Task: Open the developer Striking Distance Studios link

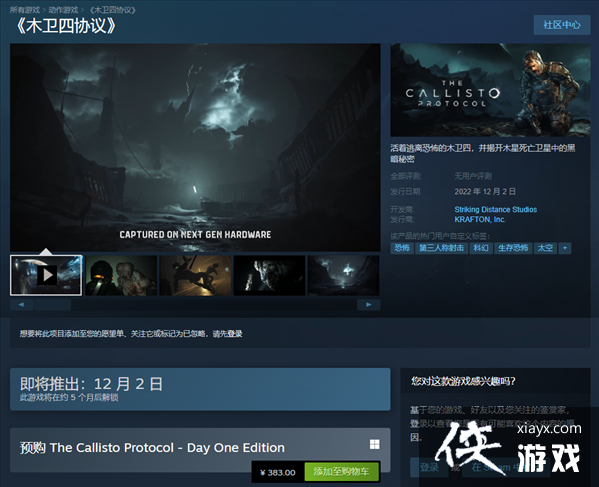Action: (x=495, y=209)
